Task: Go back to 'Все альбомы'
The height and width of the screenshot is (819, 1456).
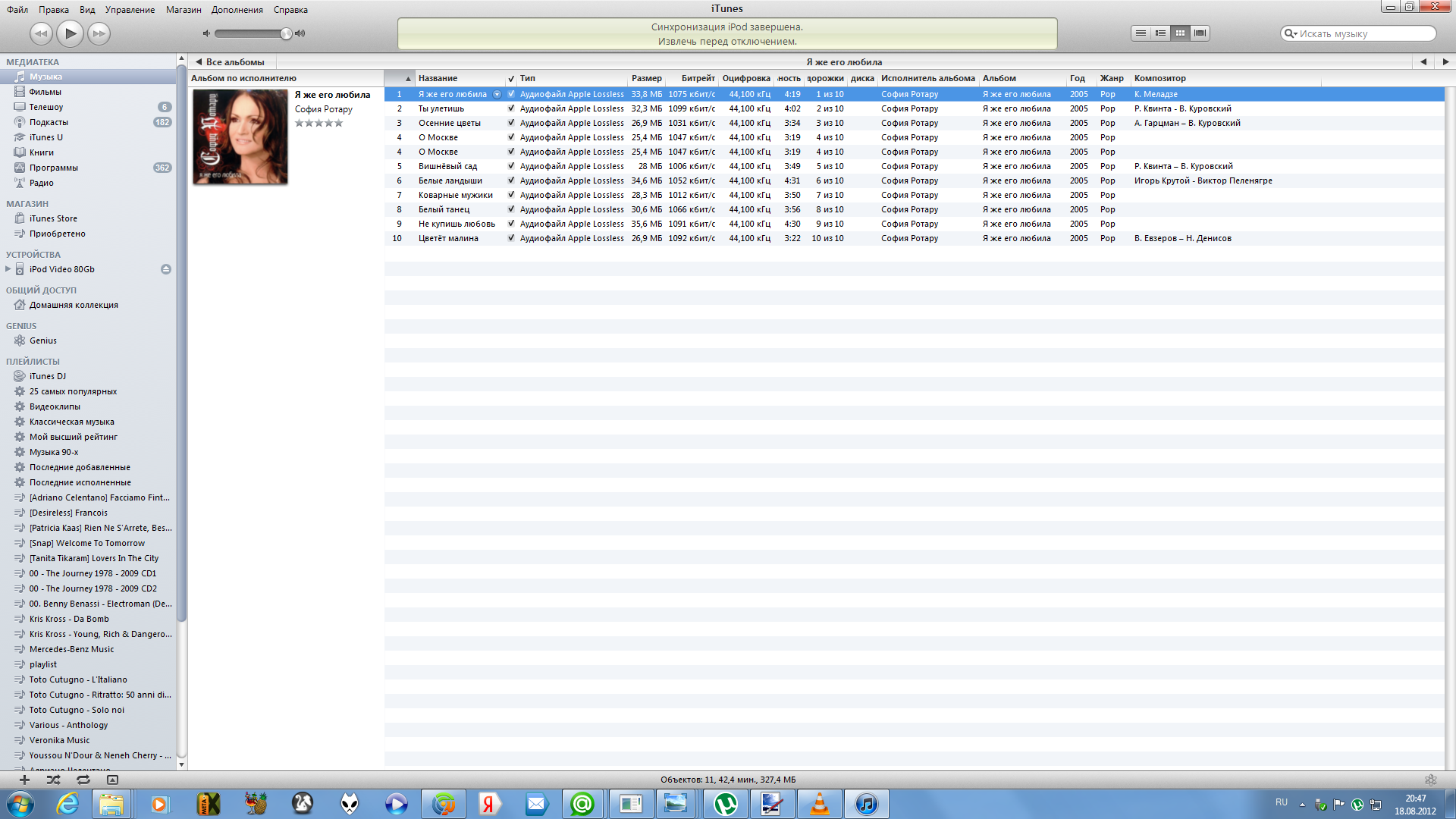Action: click(x=230, y=62)
